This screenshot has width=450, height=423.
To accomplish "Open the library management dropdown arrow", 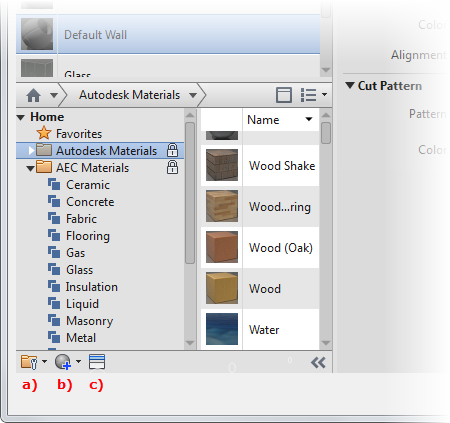I will [x=44, y=361].
